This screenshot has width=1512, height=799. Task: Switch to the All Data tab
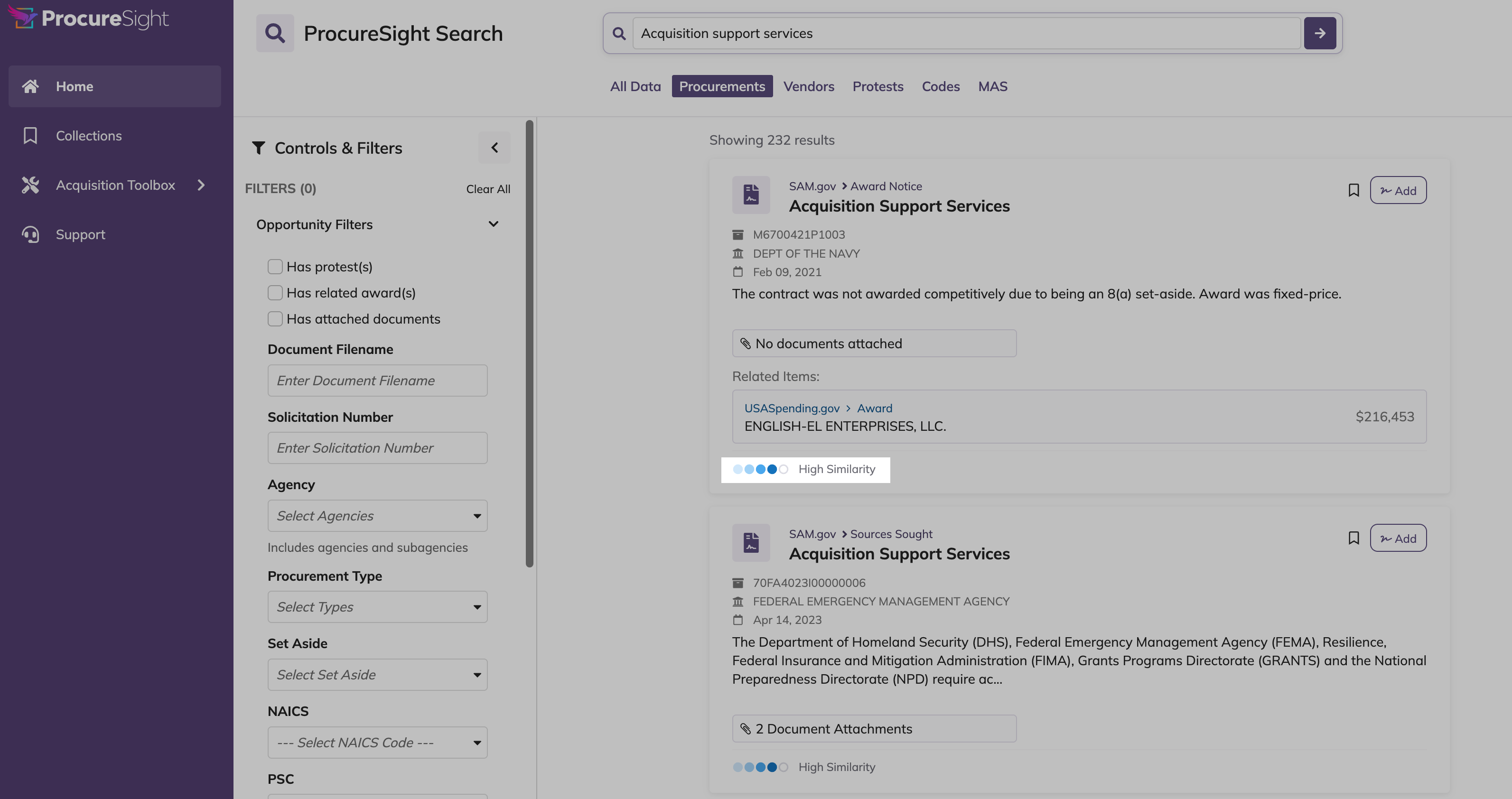(635, 86)
